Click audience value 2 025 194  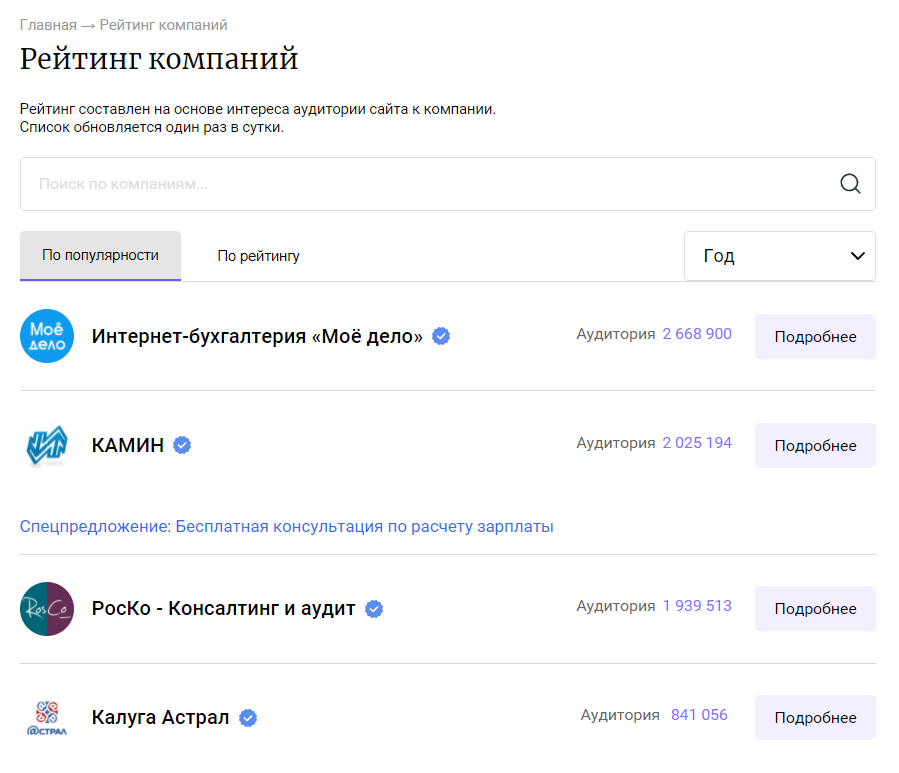tap(697, 443)
